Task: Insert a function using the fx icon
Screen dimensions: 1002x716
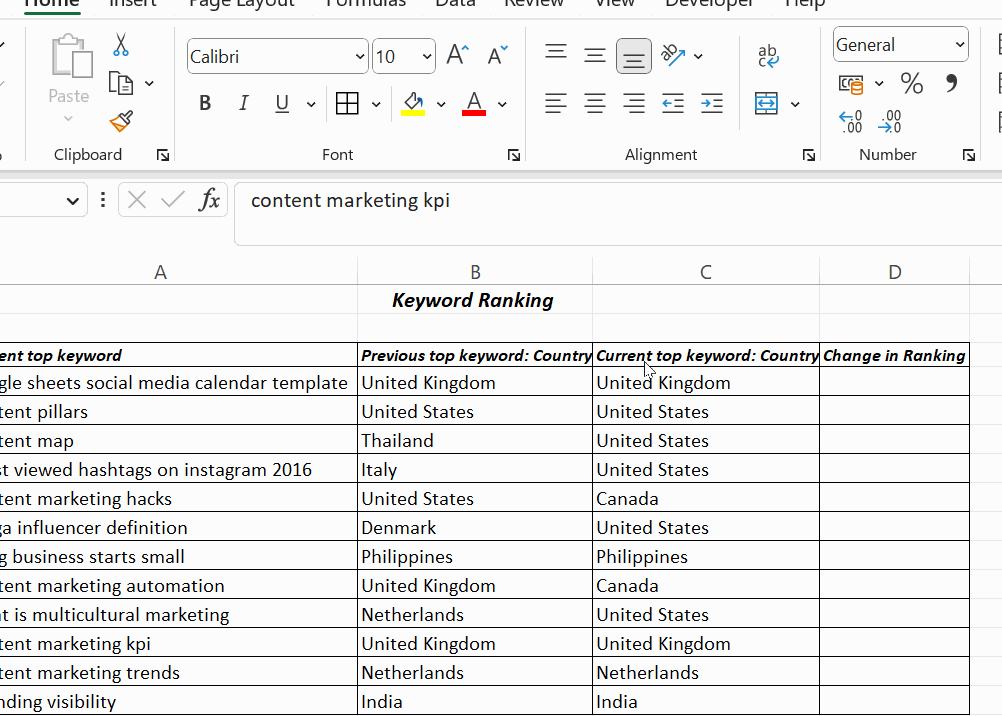Action: point(209,200)
